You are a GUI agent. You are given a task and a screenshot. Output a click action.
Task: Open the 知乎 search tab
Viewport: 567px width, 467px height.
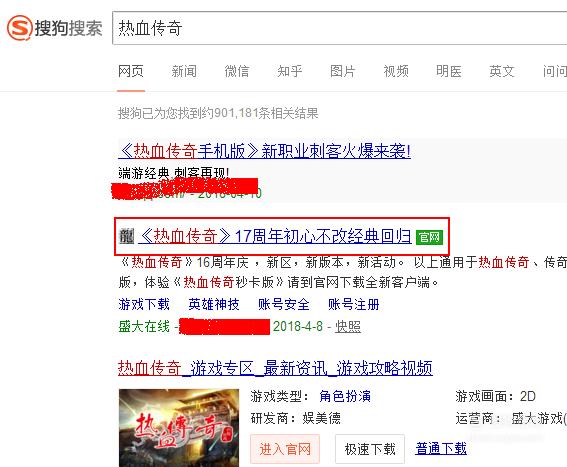point(290,71)
